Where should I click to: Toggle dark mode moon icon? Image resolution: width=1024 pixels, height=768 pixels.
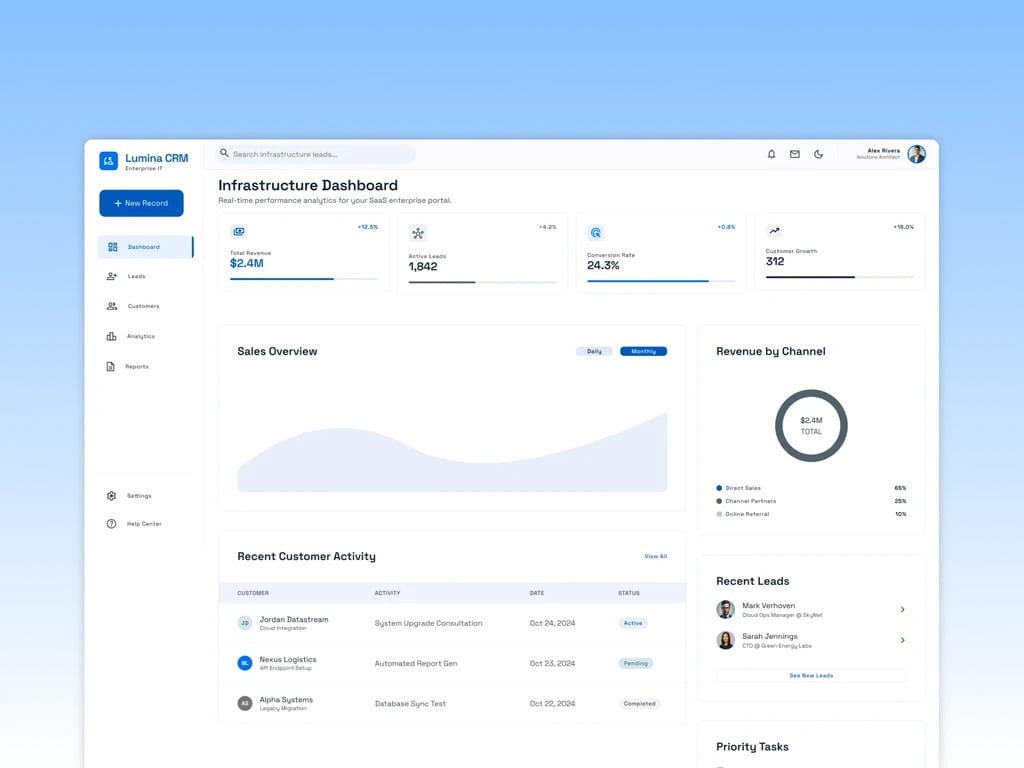tap(818, 154)
